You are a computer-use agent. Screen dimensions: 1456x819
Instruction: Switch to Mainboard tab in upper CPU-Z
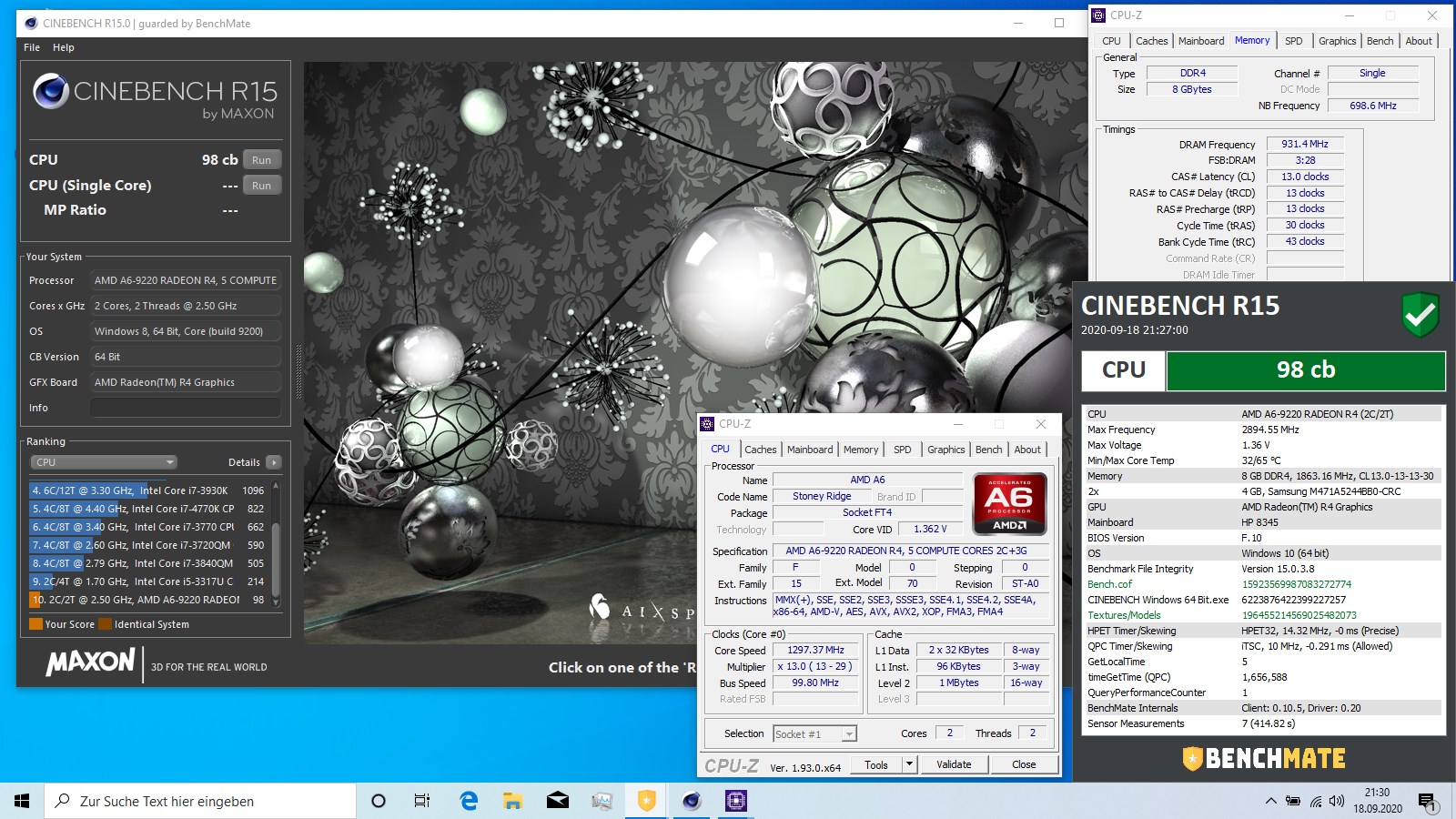(1201, 41)
